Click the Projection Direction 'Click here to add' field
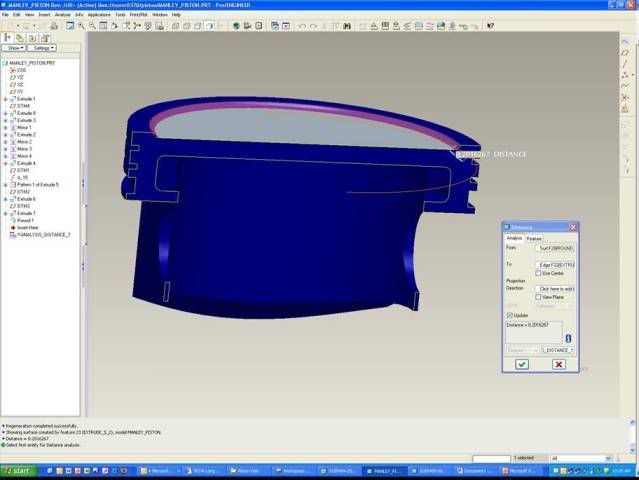Screen dimensions: 639x480 (x=556, y=288)
